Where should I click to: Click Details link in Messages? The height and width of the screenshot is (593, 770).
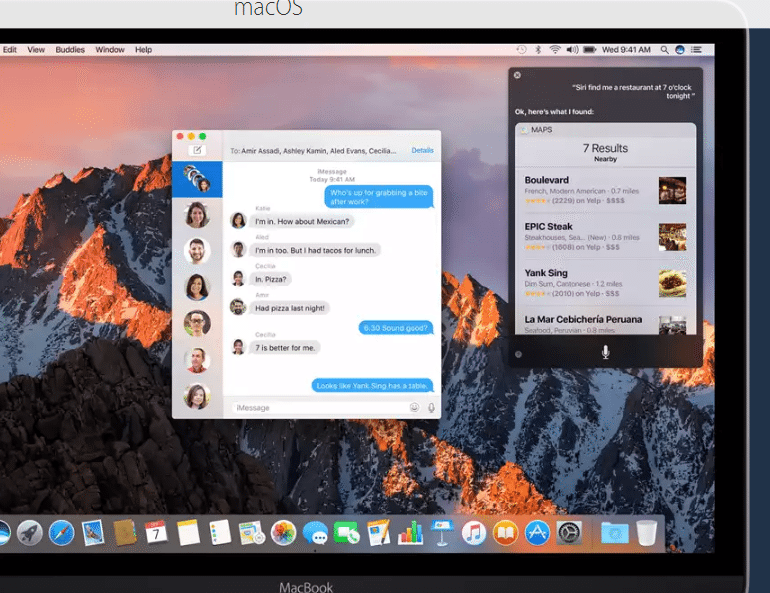click(x=422, y=150)
